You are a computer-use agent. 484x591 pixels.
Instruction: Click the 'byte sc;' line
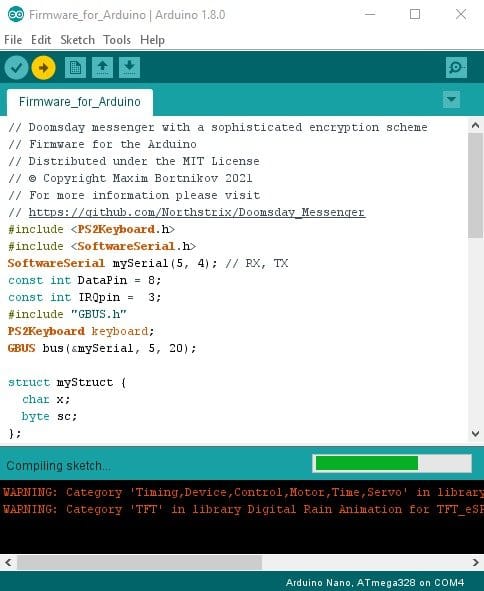(x=49, y=416)
